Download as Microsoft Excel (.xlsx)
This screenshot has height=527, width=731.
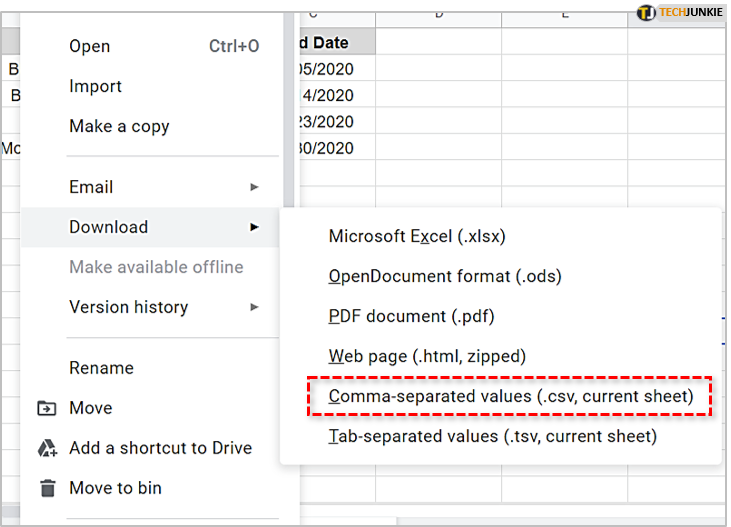417,236
